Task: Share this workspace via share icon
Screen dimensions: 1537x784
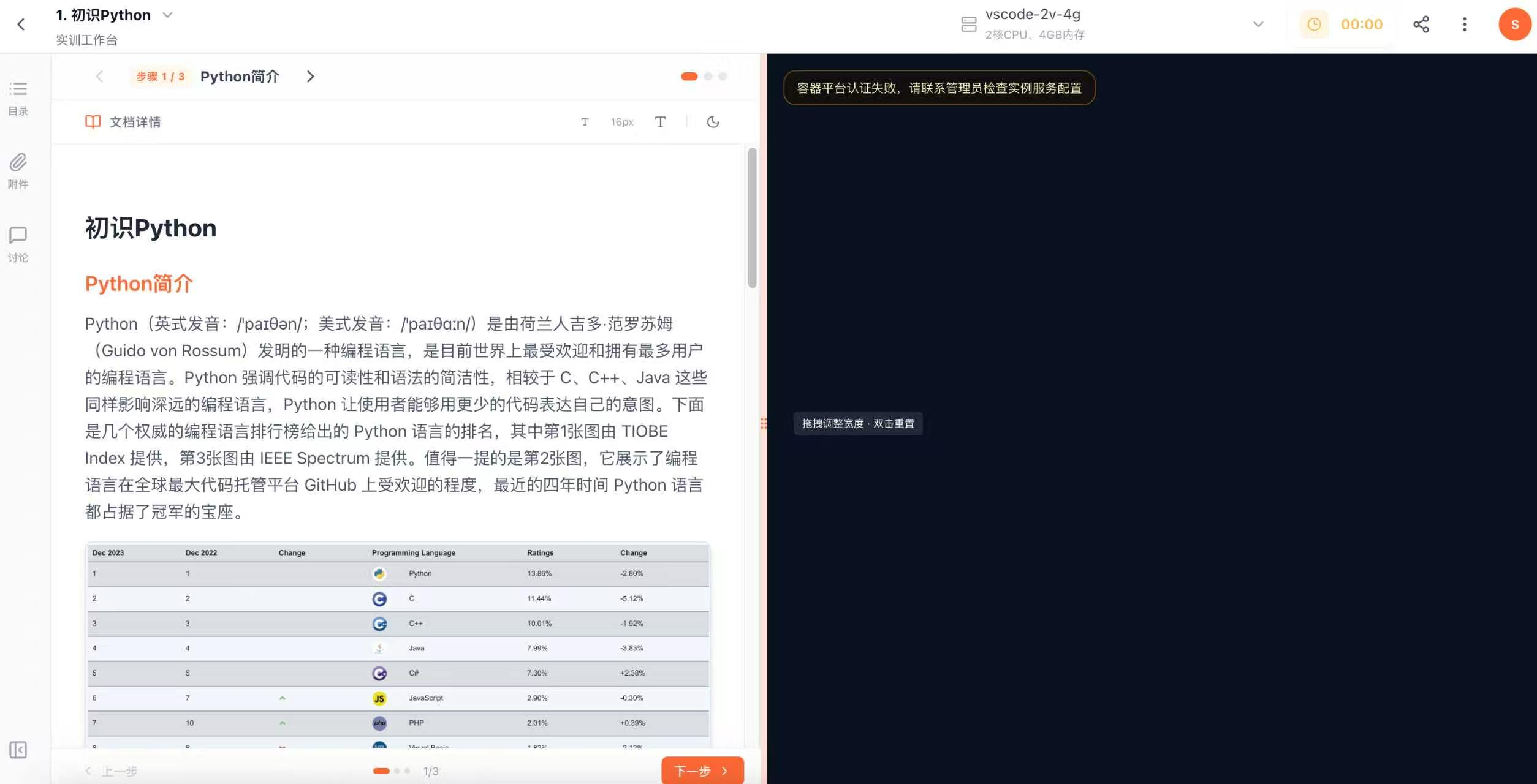Action: [x=1421, y=24]
